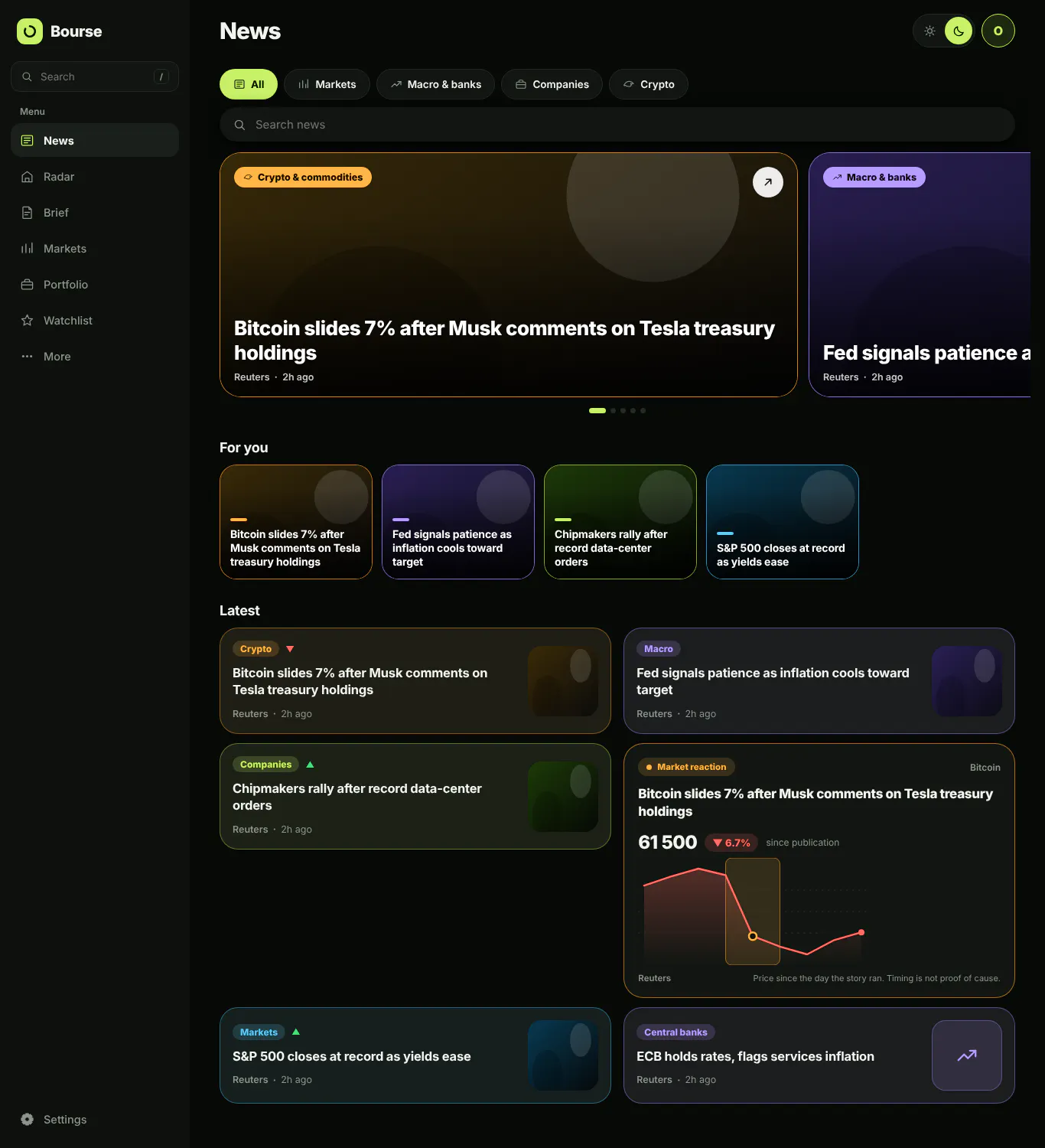Open the For you Fed signals card

tap(458, 522)
